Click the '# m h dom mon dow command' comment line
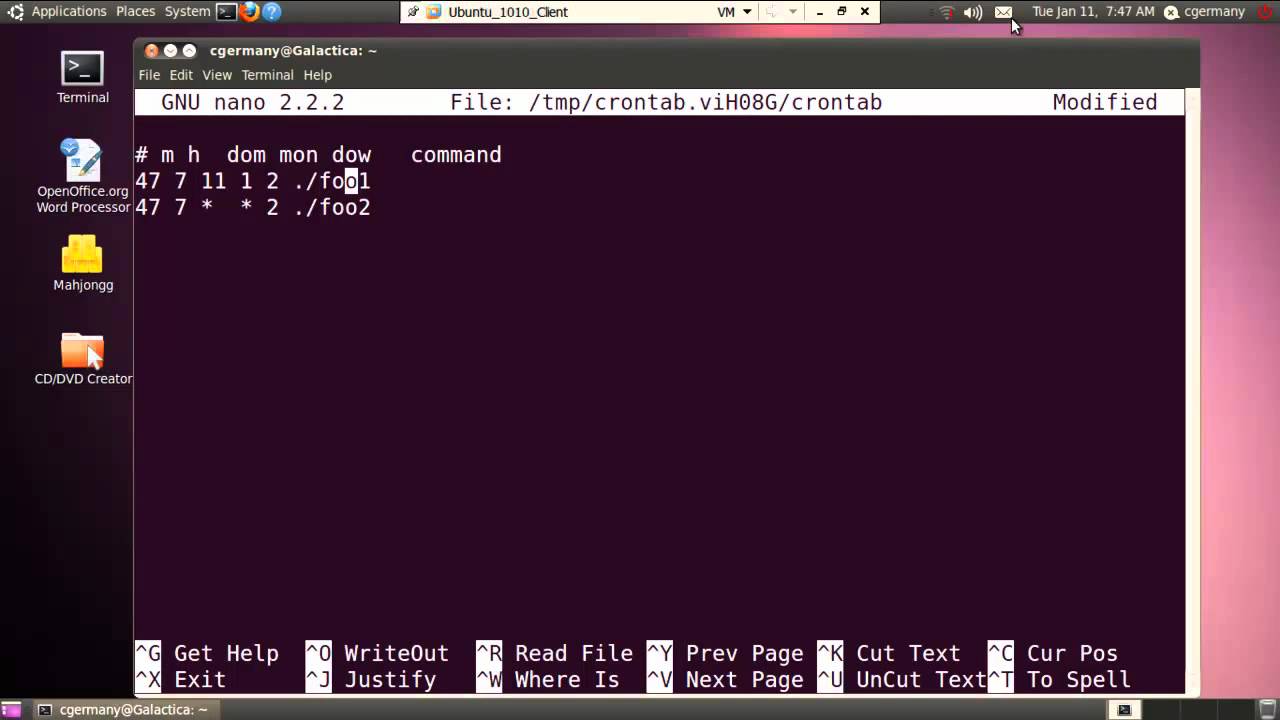Screen dimensions: 1280x720 click(318, 155)
